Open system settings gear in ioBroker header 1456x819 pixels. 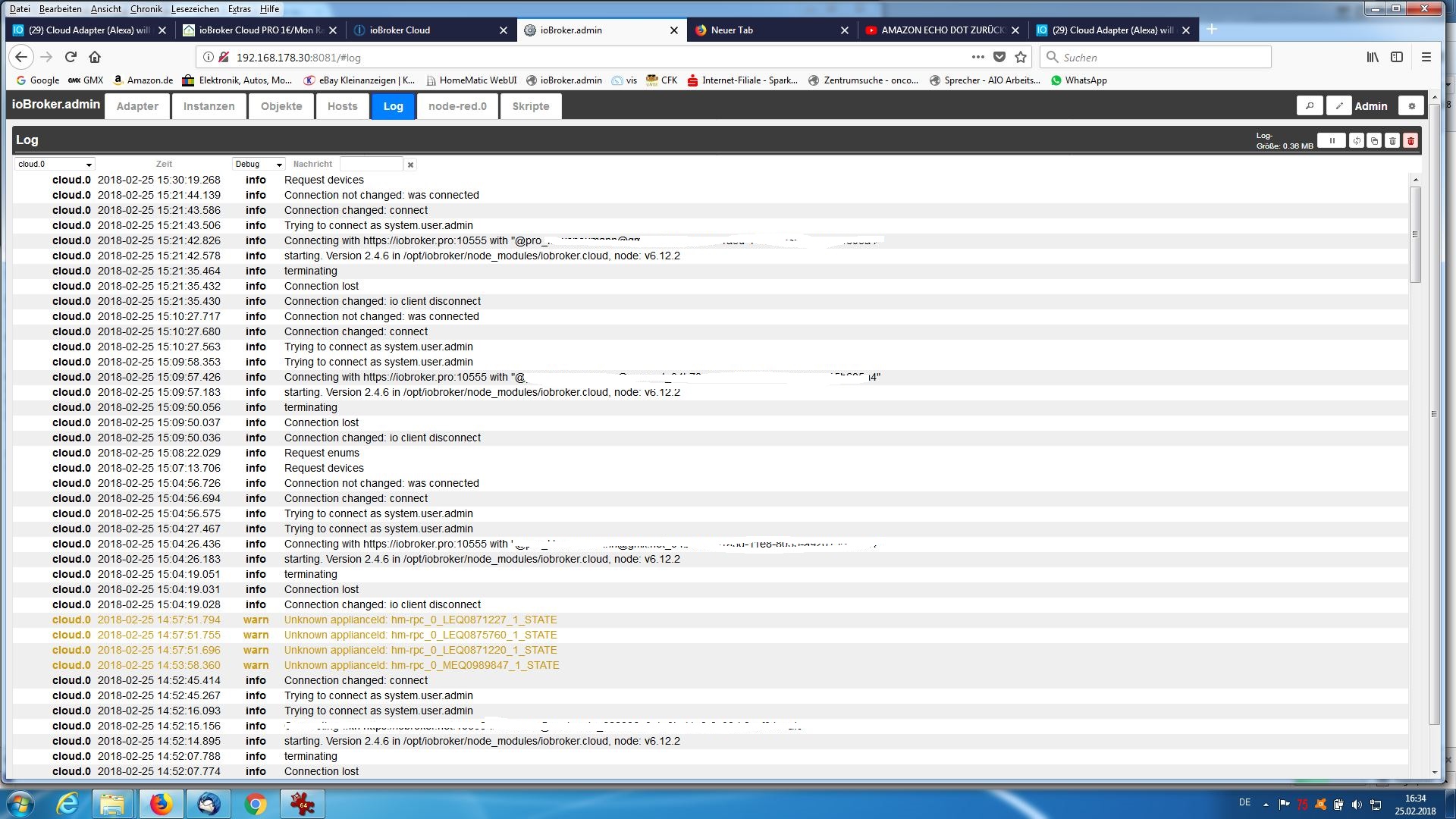pos(1411,106)
